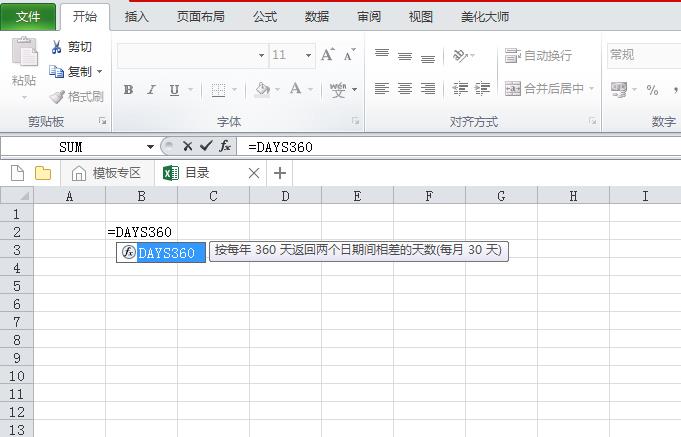Open Insert Function fx dialog
The width and height of the screenshot is (681, 437).
(226, 146)
